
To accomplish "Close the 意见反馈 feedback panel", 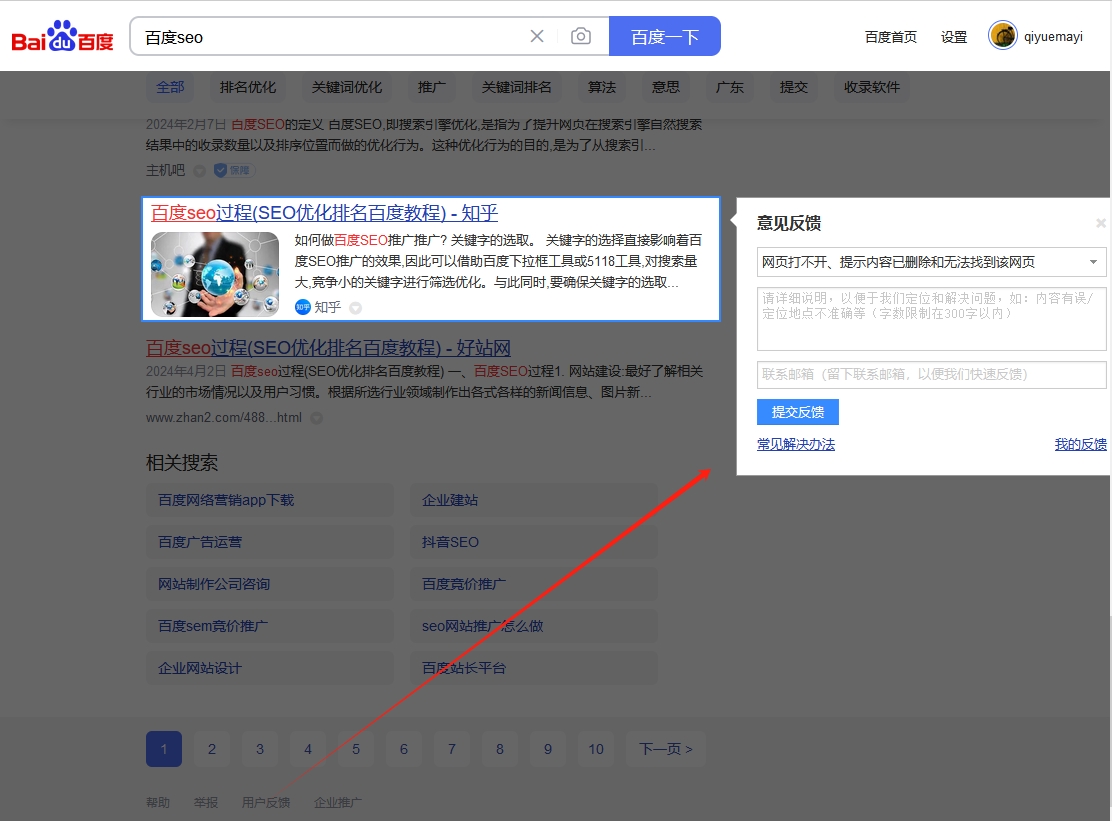I will (1101, 223).
